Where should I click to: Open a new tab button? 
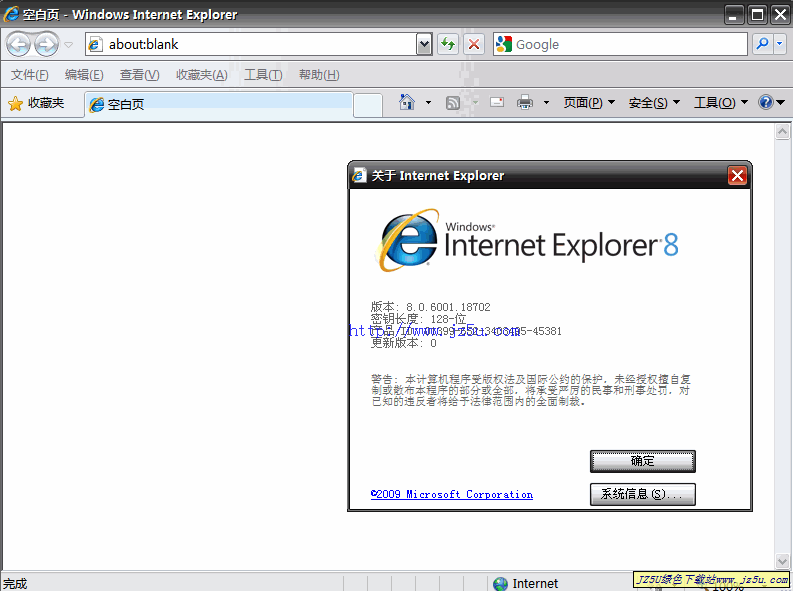(x=368, y=105)
